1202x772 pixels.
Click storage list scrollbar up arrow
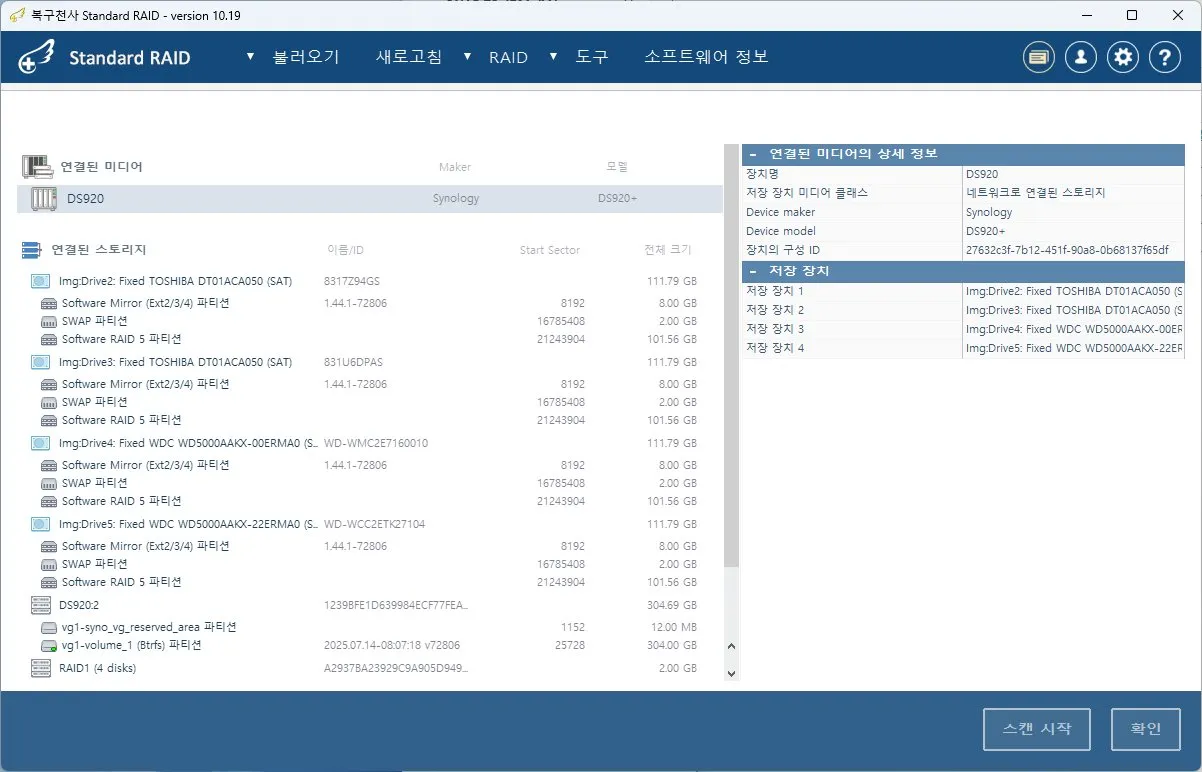coord(730,648)
